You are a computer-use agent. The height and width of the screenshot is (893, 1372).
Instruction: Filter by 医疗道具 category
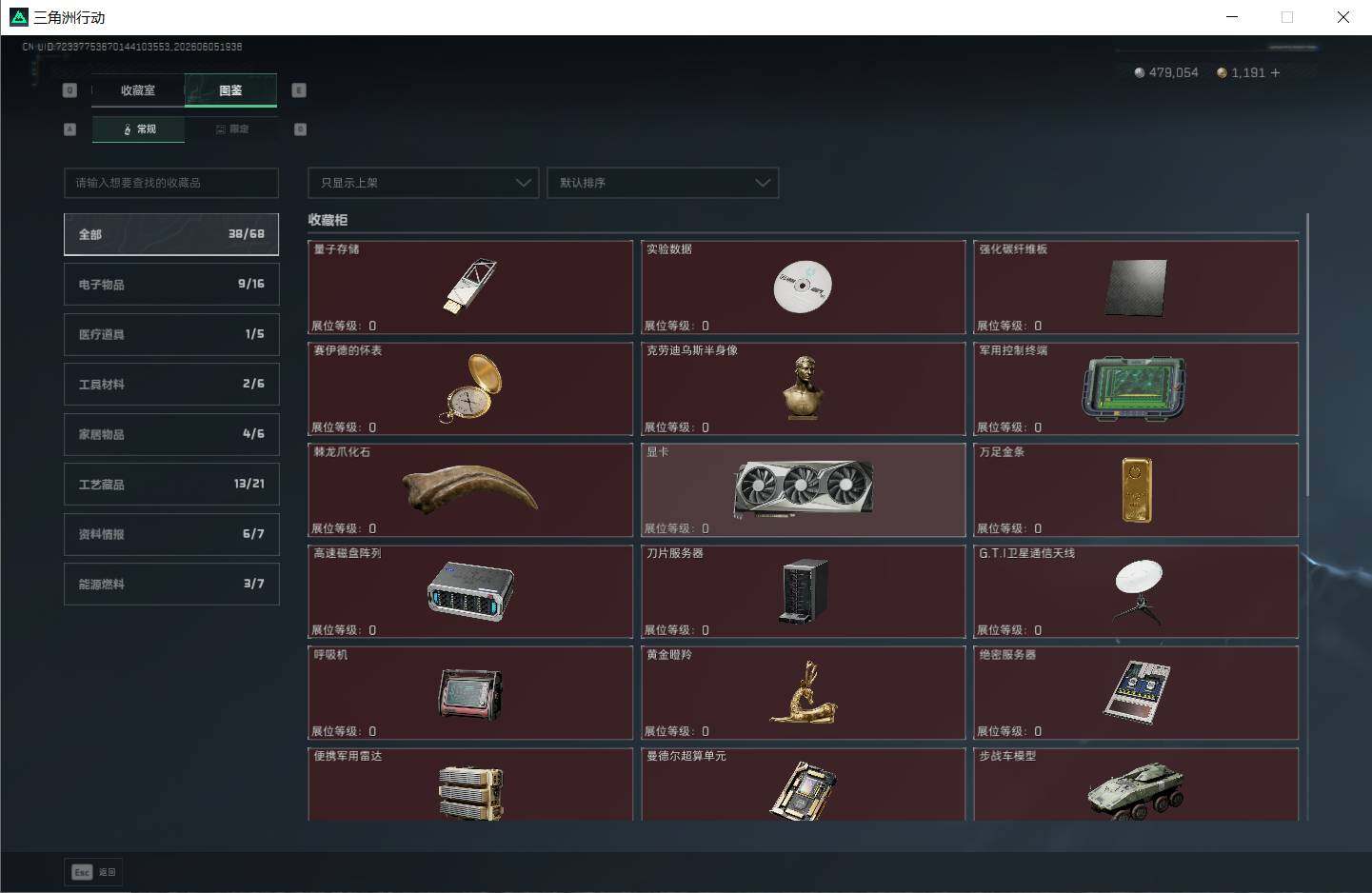[x=171, y=334]
